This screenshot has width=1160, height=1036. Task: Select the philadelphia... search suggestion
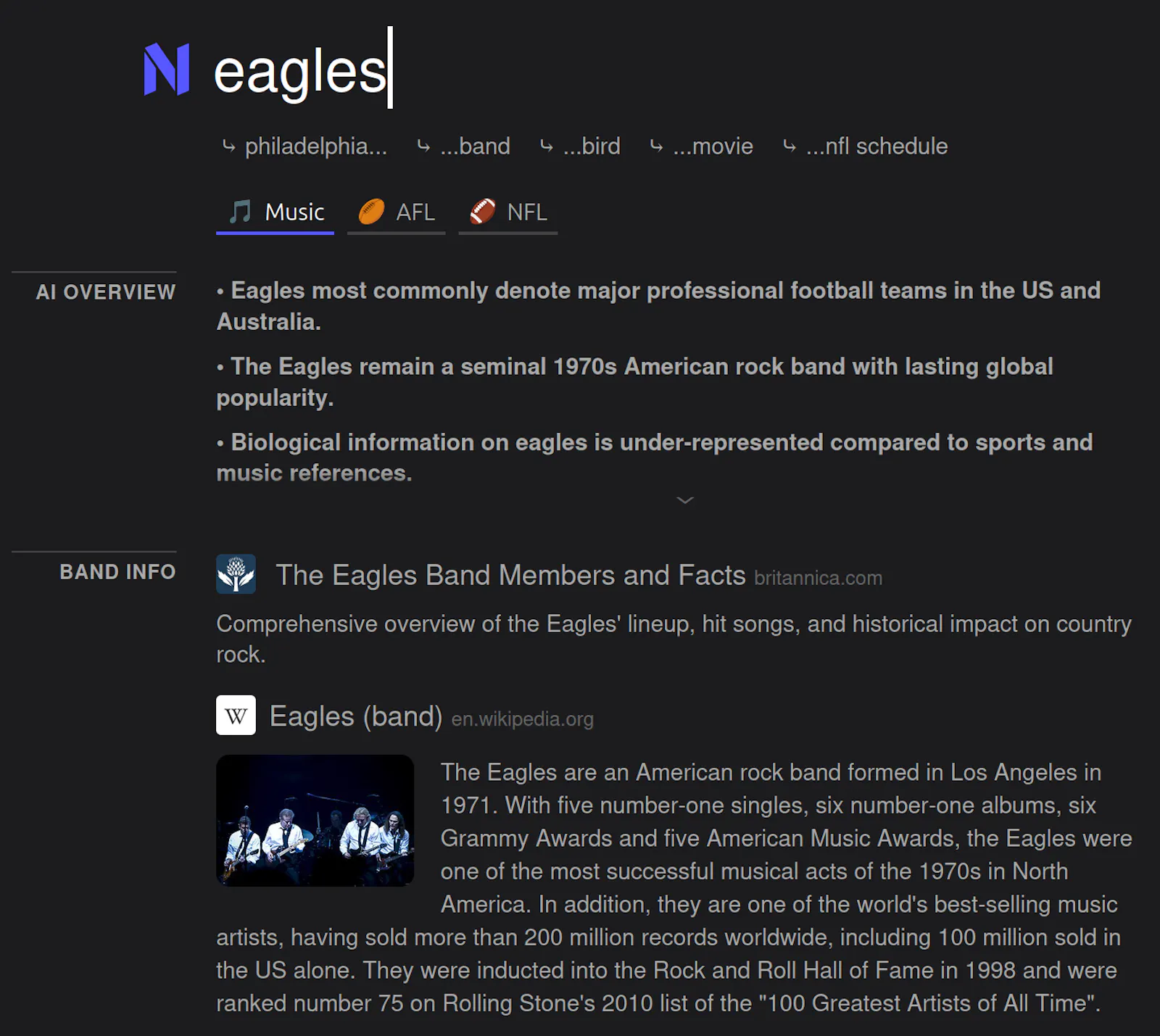point(304,146)
